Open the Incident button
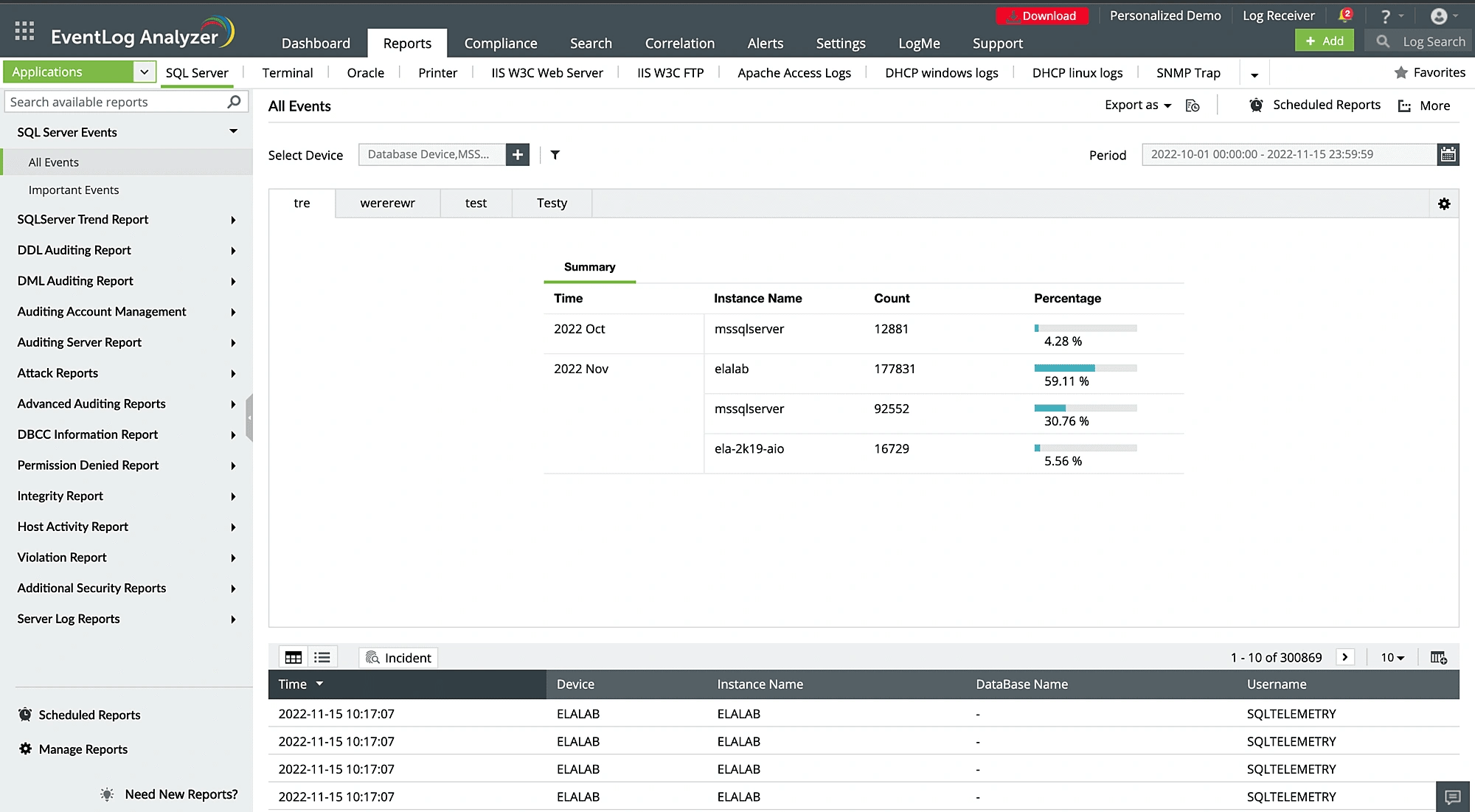The image size is (1475, 812). pyautogui.click(x=398, y=657)
